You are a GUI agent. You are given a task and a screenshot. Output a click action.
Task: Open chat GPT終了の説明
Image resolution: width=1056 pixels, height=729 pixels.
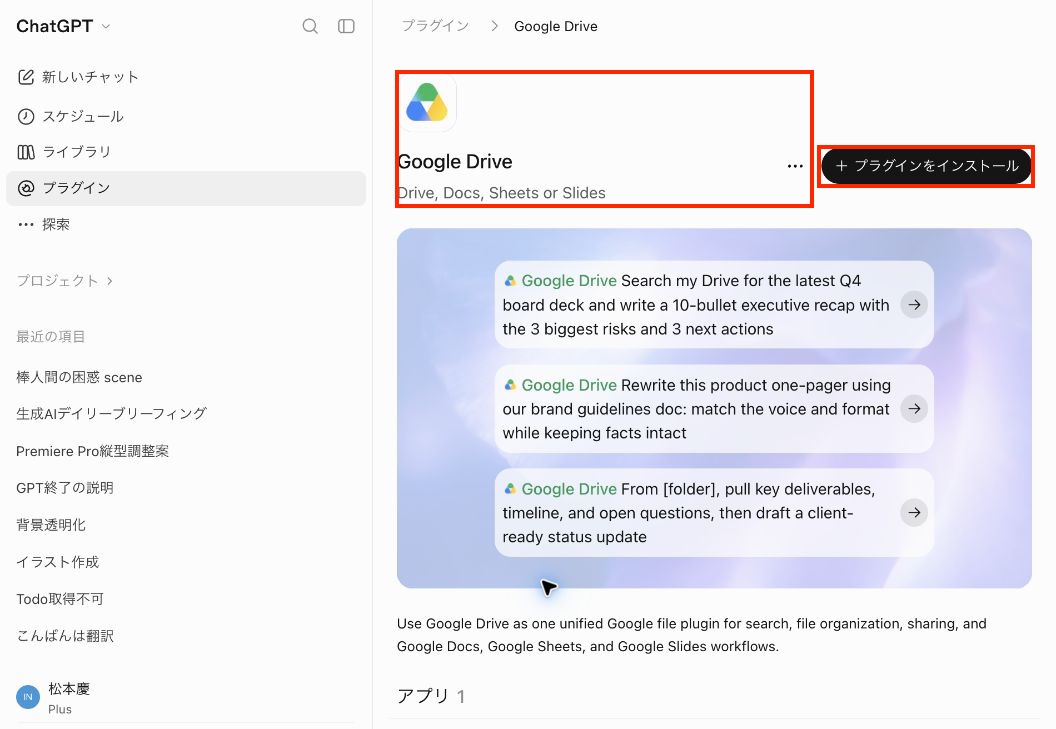(x=65, y=488)
